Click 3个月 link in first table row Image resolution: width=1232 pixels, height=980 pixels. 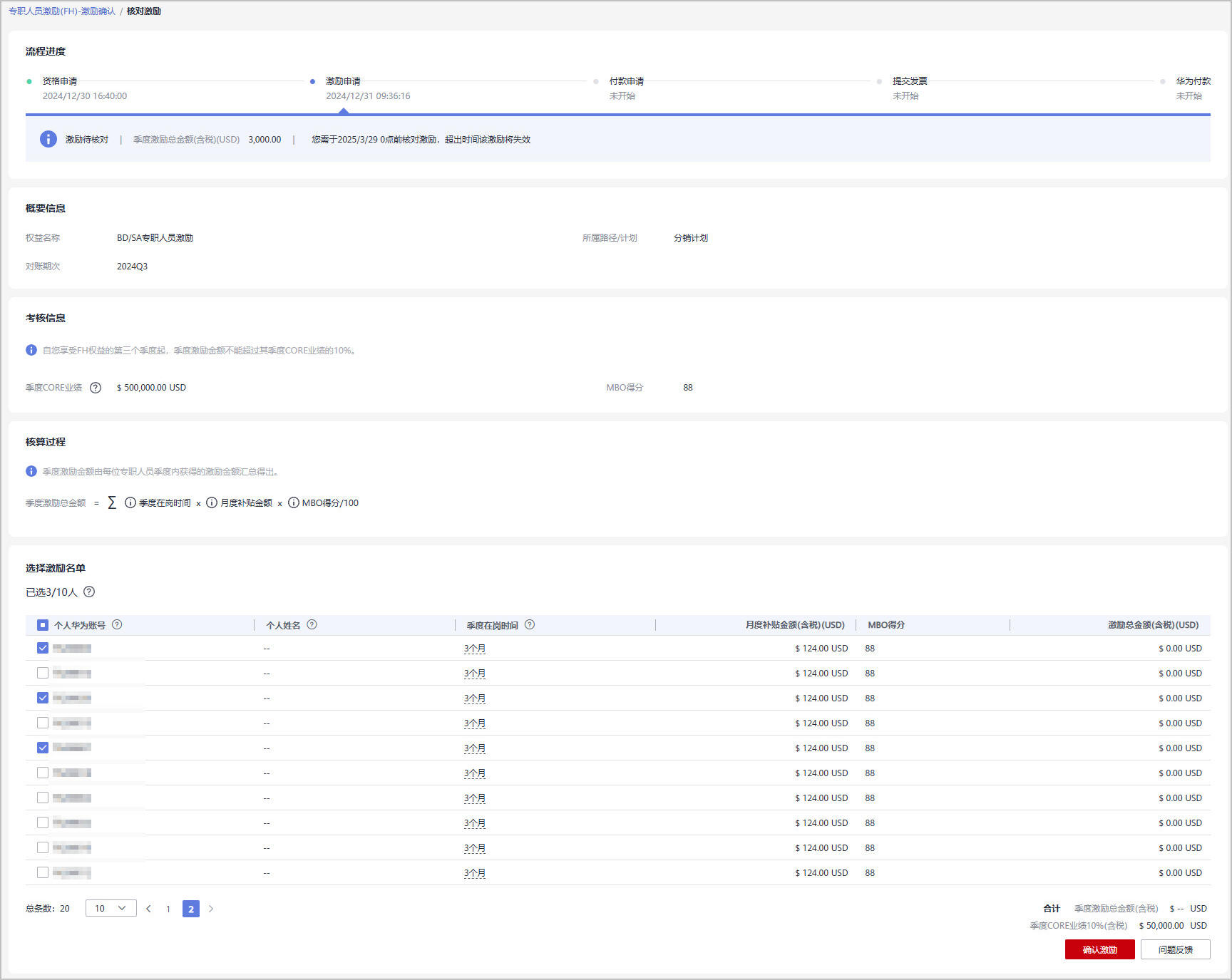(474, 649)
